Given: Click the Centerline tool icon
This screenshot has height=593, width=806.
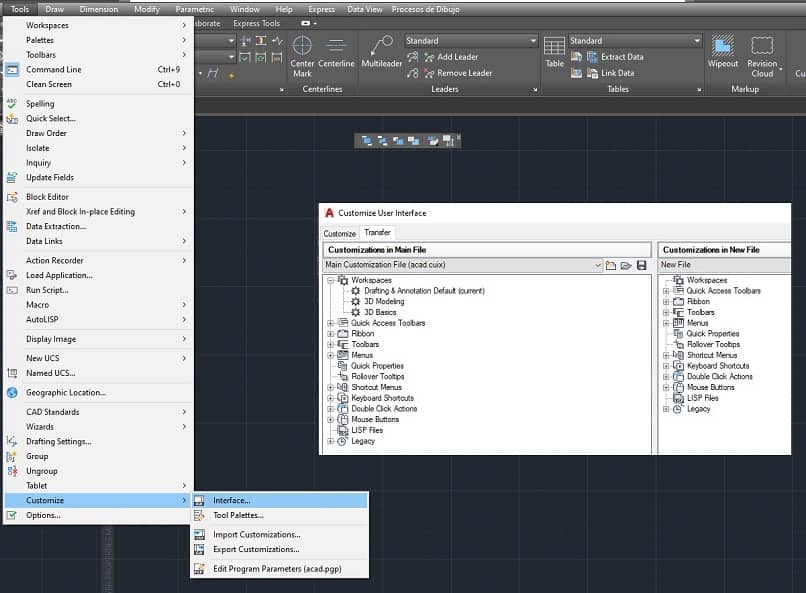Looking at the screenshot, I should (336, 46).
